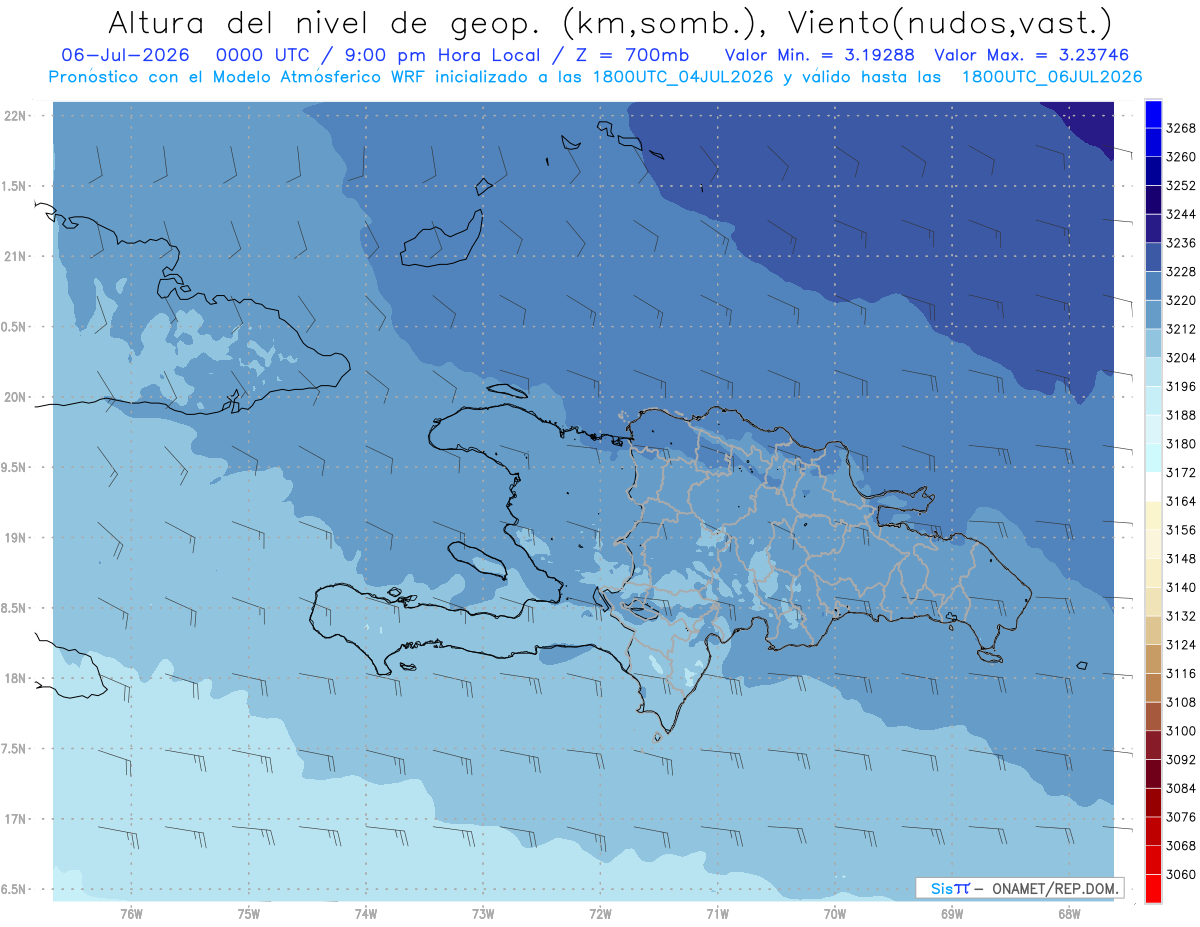Image resolution: width=1200 pixels, height=927 pixels.
Task: Click the '17N' latitude label
Action: tap(15, 819)
